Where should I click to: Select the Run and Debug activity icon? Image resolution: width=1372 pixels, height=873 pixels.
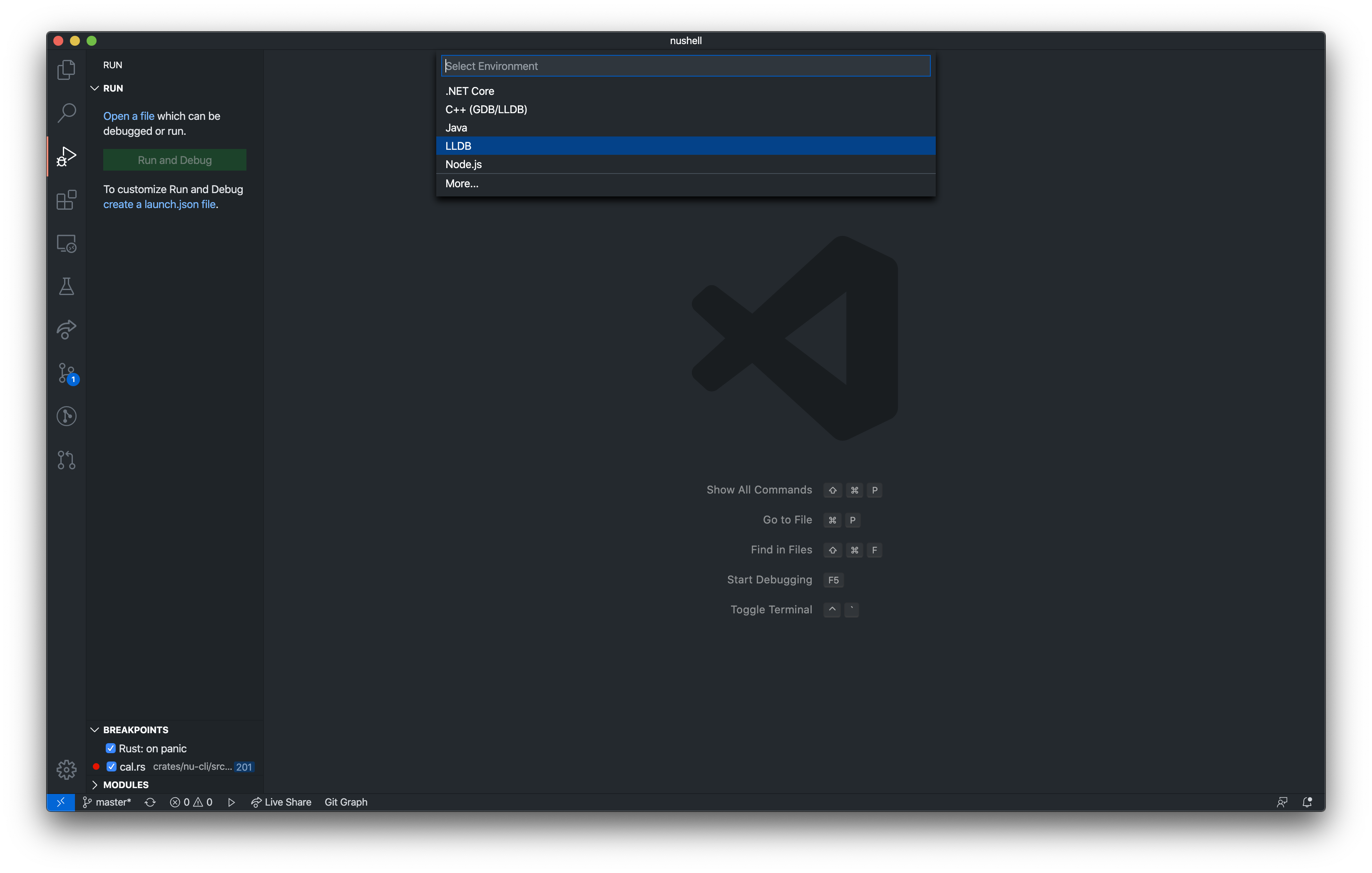[66, 156]
